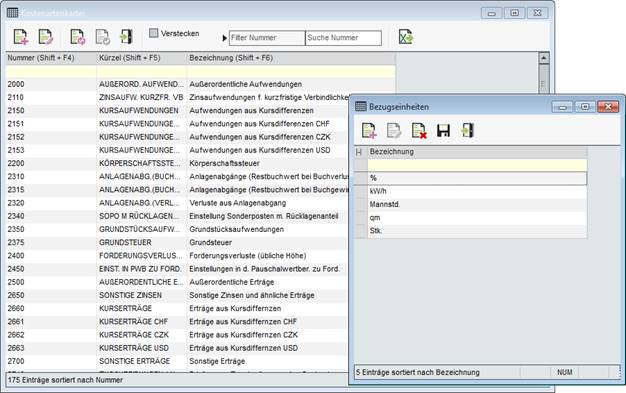Add a new entry in Bezugseinheiten toolbar
Image resolution: width=626 pixels, height=393 pixels.
click(369, 131)
